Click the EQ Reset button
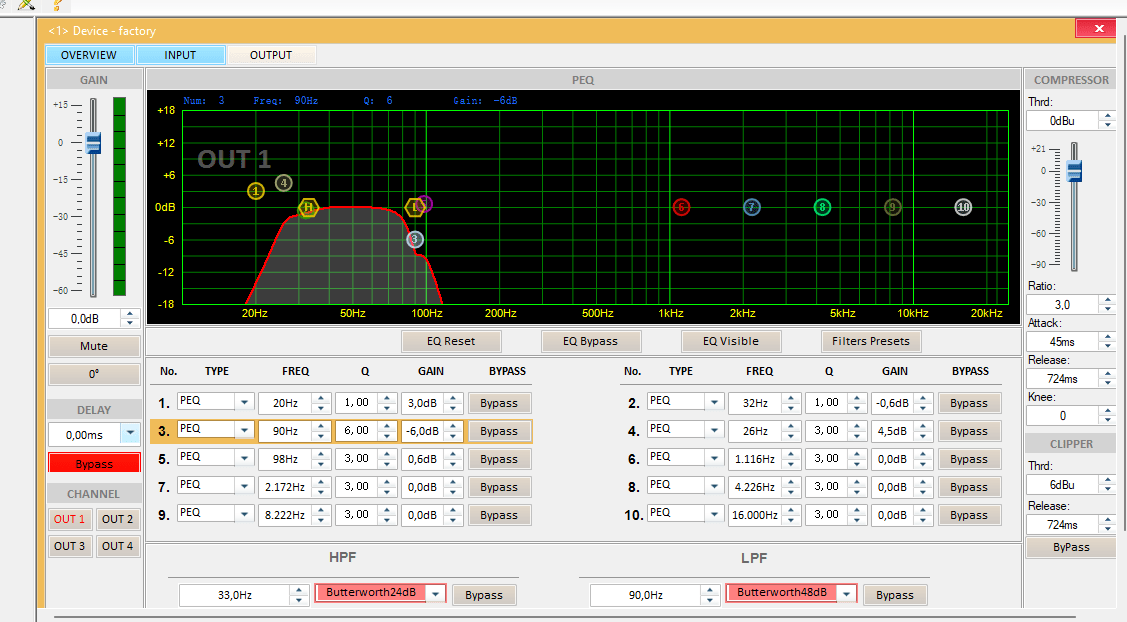 pyautogui.click(x=451, y=341)
